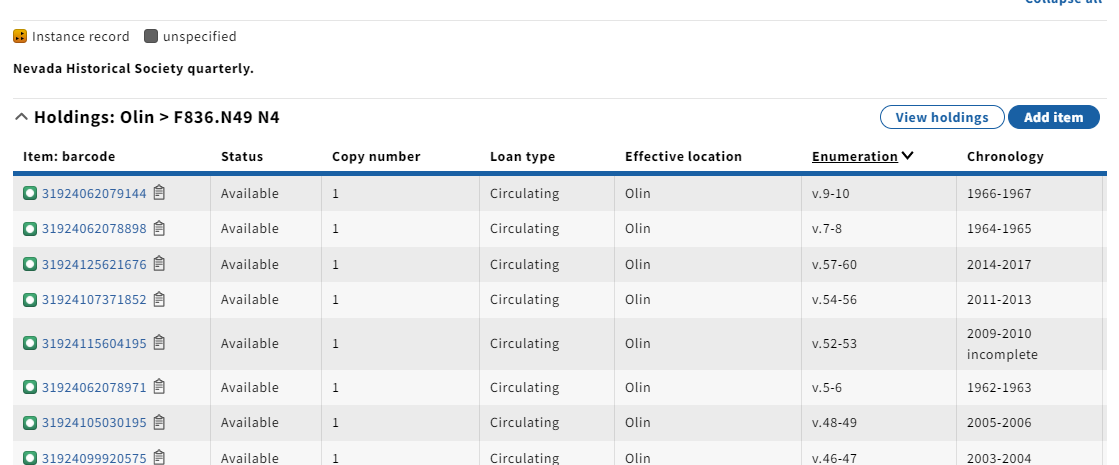Copy barcode 31924062079144 using clipboard icon

[x=159, y=193]
